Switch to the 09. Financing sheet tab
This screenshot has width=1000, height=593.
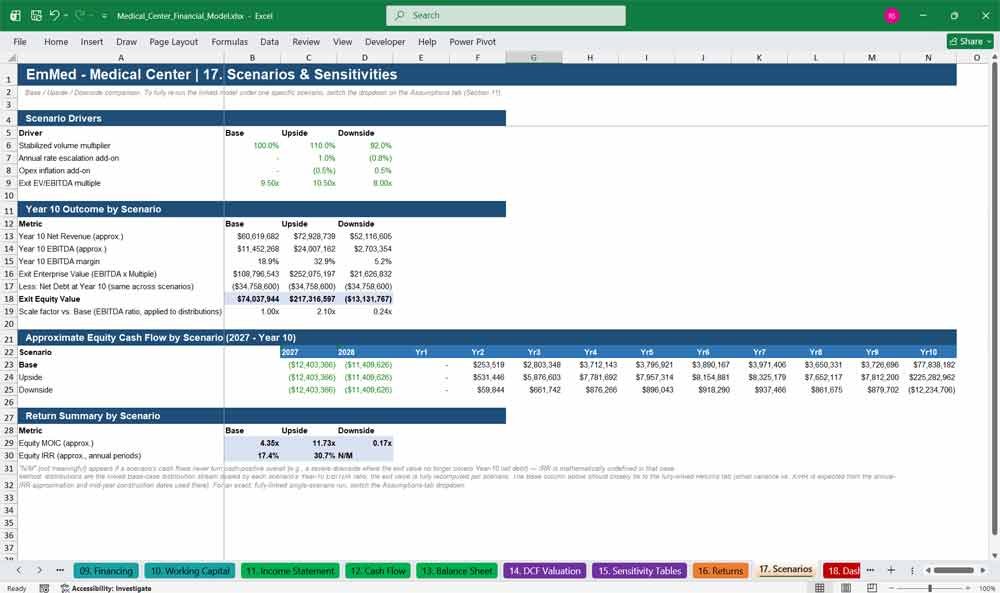[x=106, y=571]
